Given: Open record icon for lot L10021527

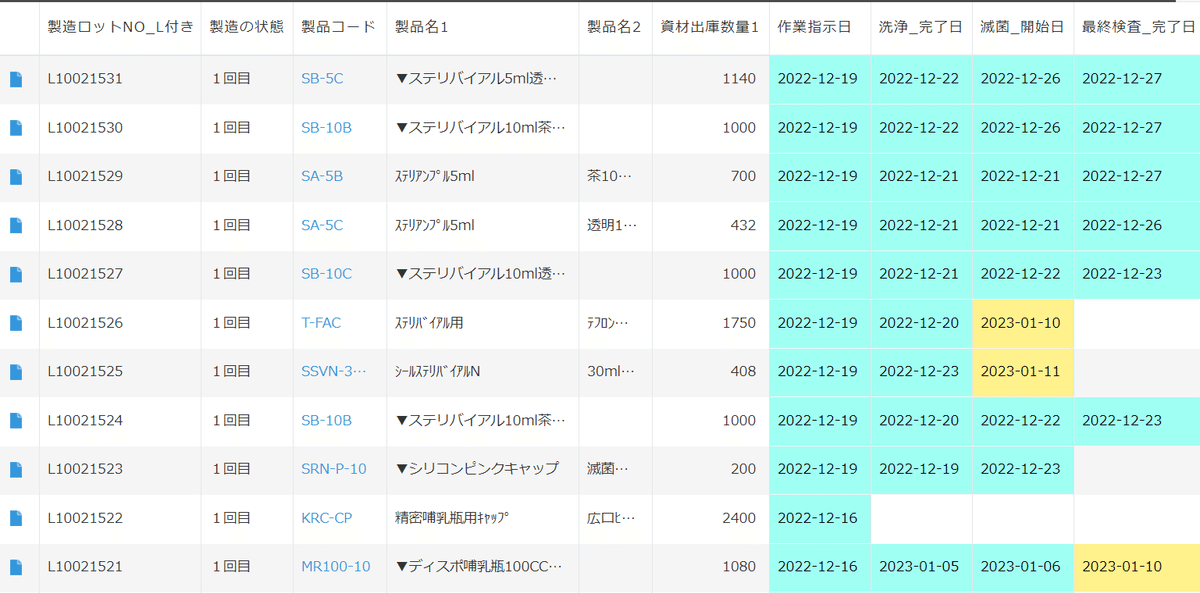Looking at the screenshot, I should pos(16,274).
